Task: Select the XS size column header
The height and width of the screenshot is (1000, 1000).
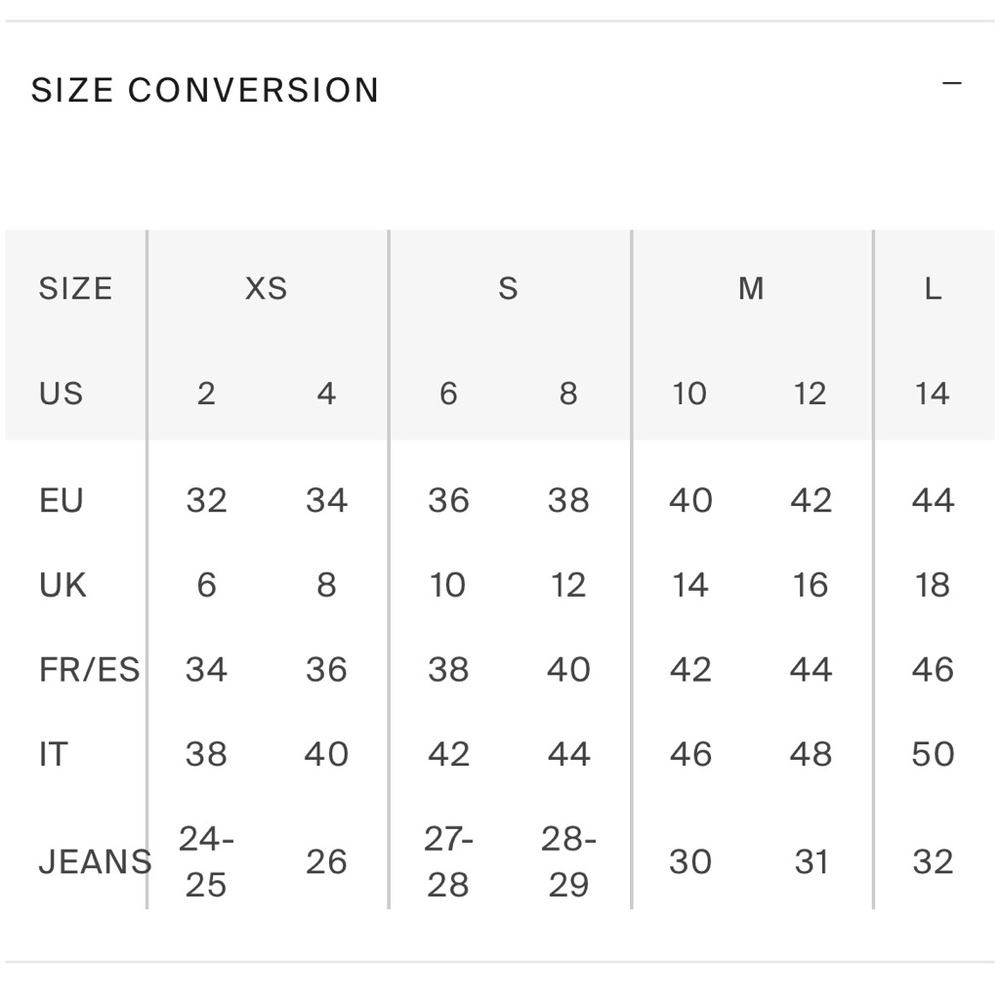Action: tap(266, 288)
